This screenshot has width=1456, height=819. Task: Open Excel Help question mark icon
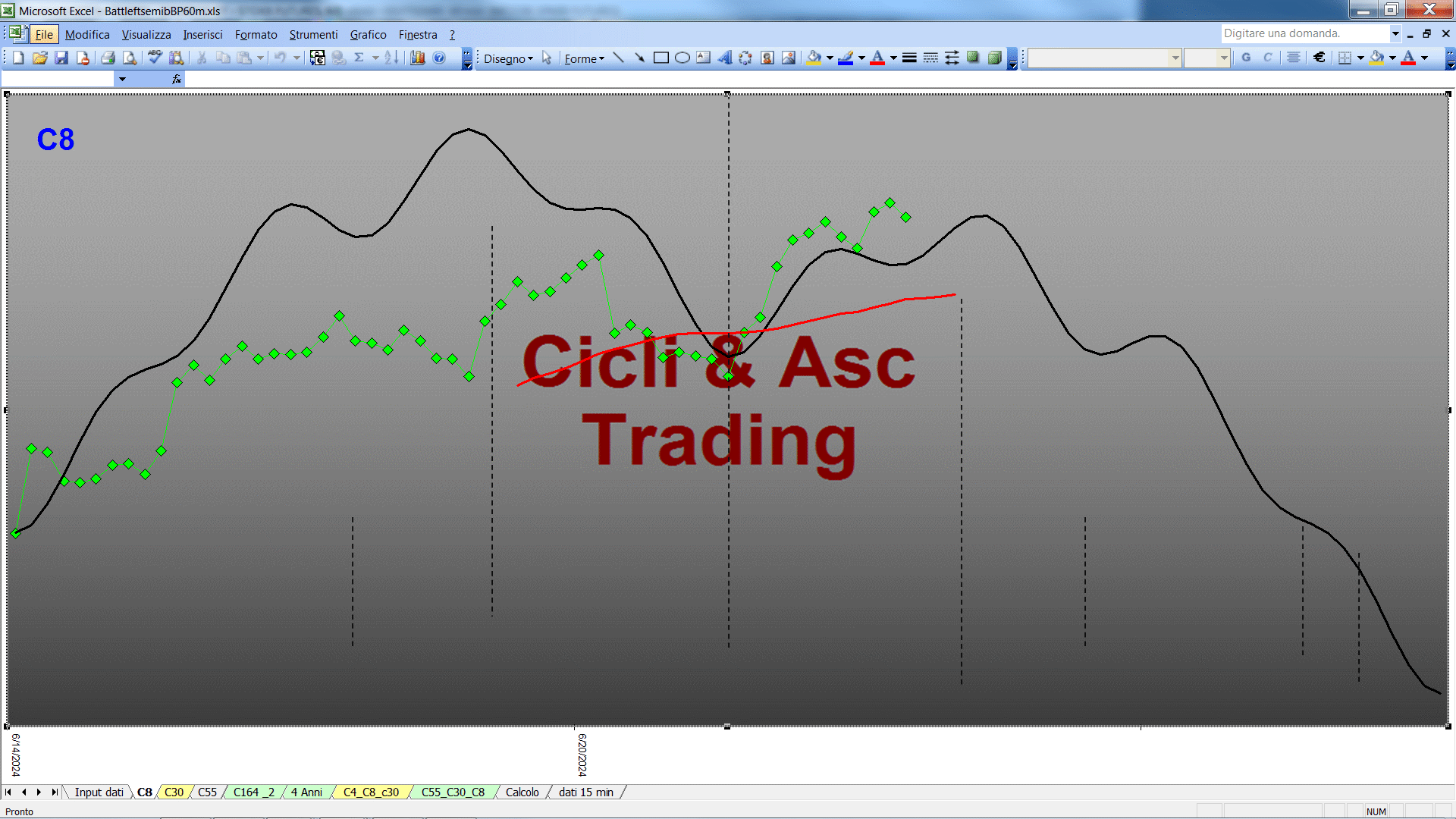pyautogui.click(x=439, y=58)
